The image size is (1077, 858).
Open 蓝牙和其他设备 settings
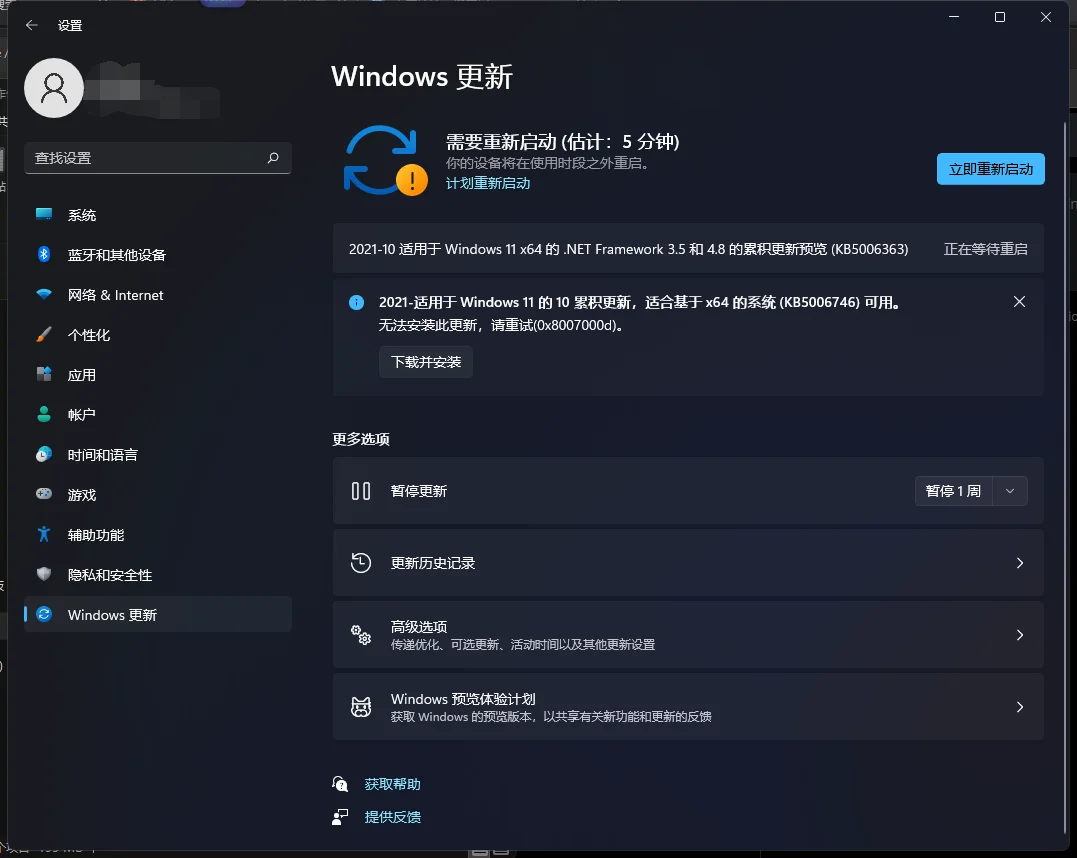[x=158, y=255]
